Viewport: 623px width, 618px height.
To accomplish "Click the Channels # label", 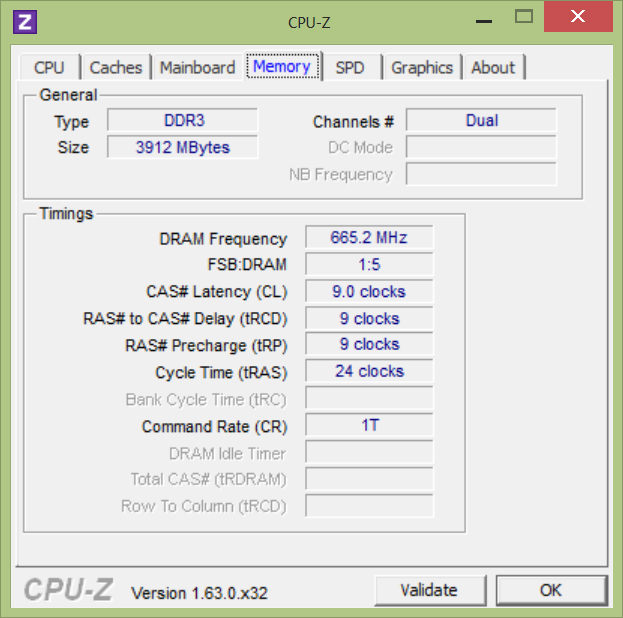I will (353, 122).
